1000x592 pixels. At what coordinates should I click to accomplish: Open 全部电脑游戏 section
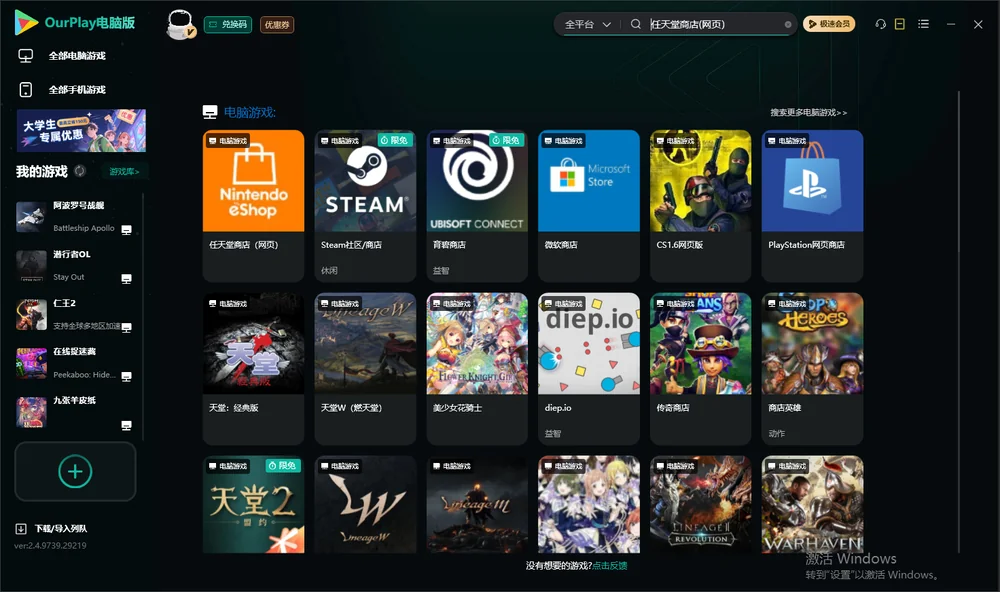pos(62,56)
